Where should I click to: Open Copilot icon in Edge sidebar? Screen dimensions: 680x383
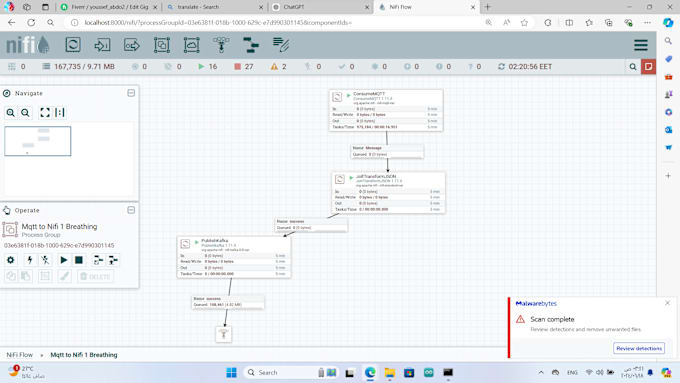coord(668,23)
